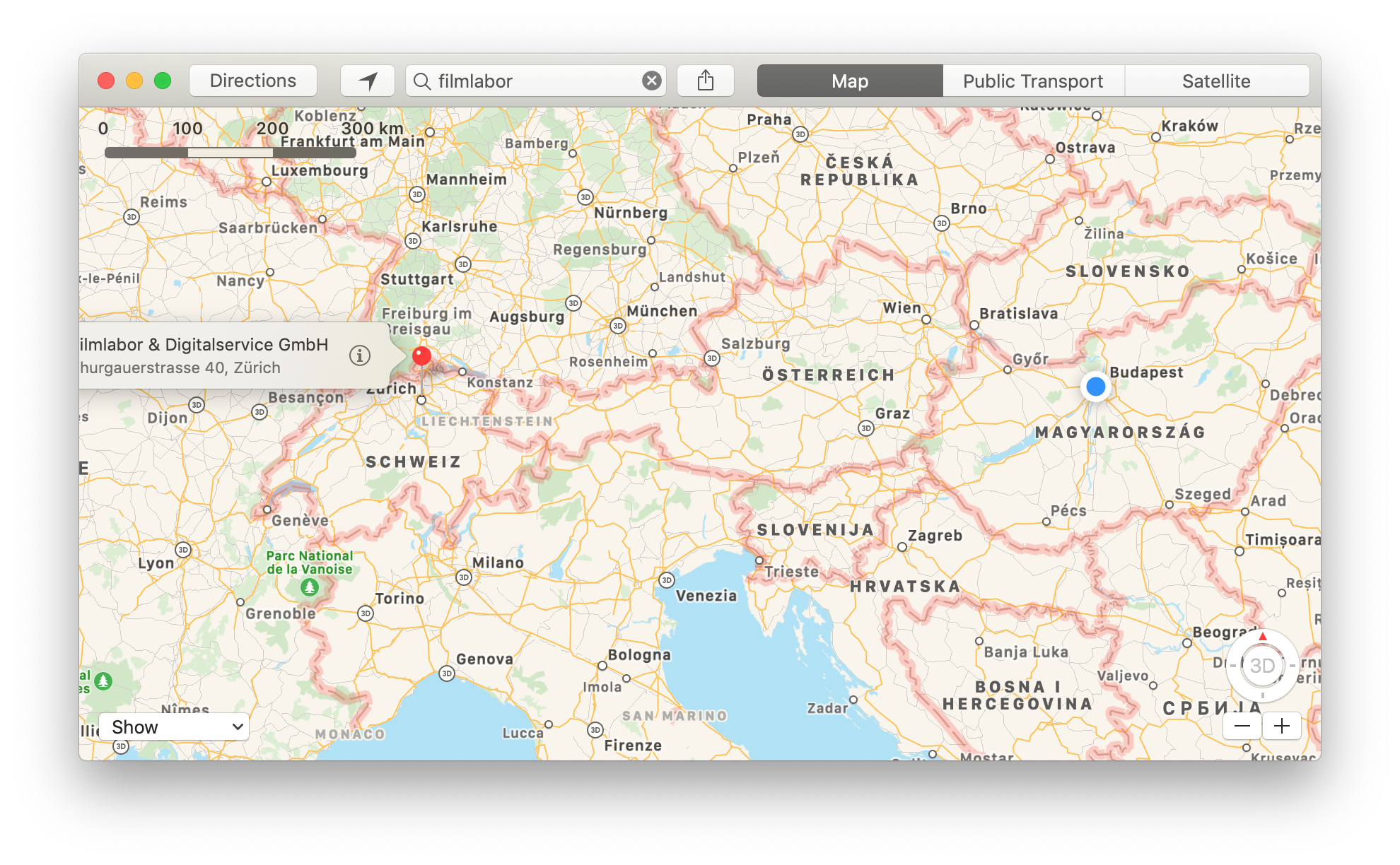Click the 3D badge next to Nürnberg
Image resolution: width=1400 pixels, height=865 pixels.
[585, 197]
